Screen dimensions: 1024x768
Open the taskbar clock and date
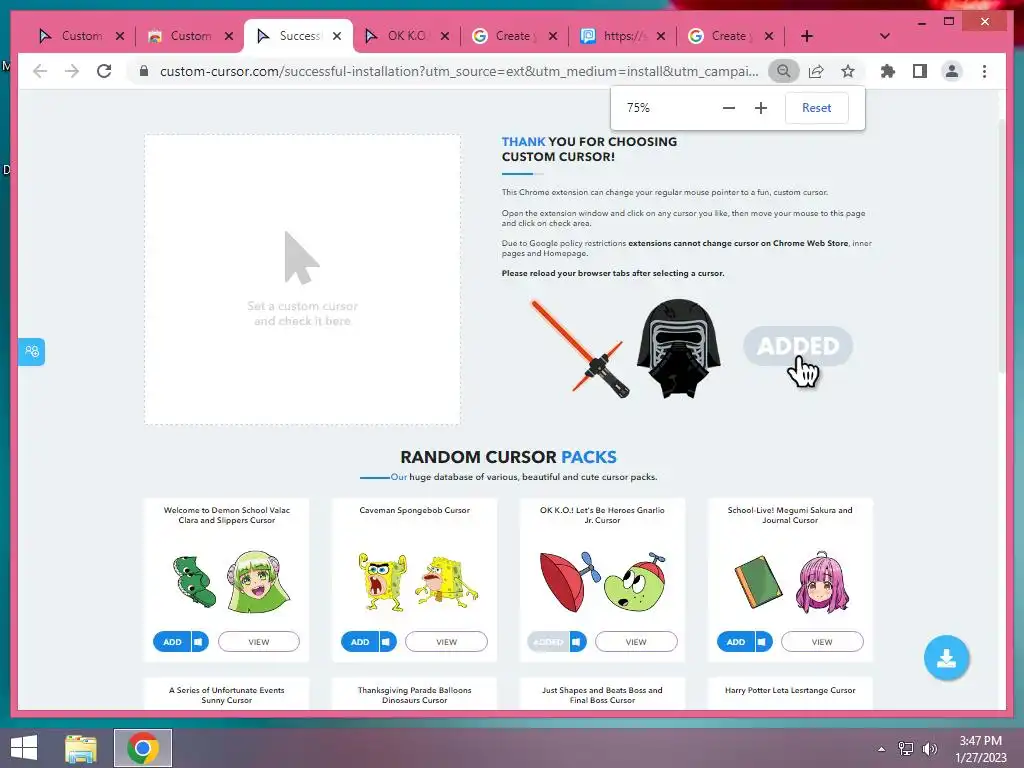[x=980, y=748]
